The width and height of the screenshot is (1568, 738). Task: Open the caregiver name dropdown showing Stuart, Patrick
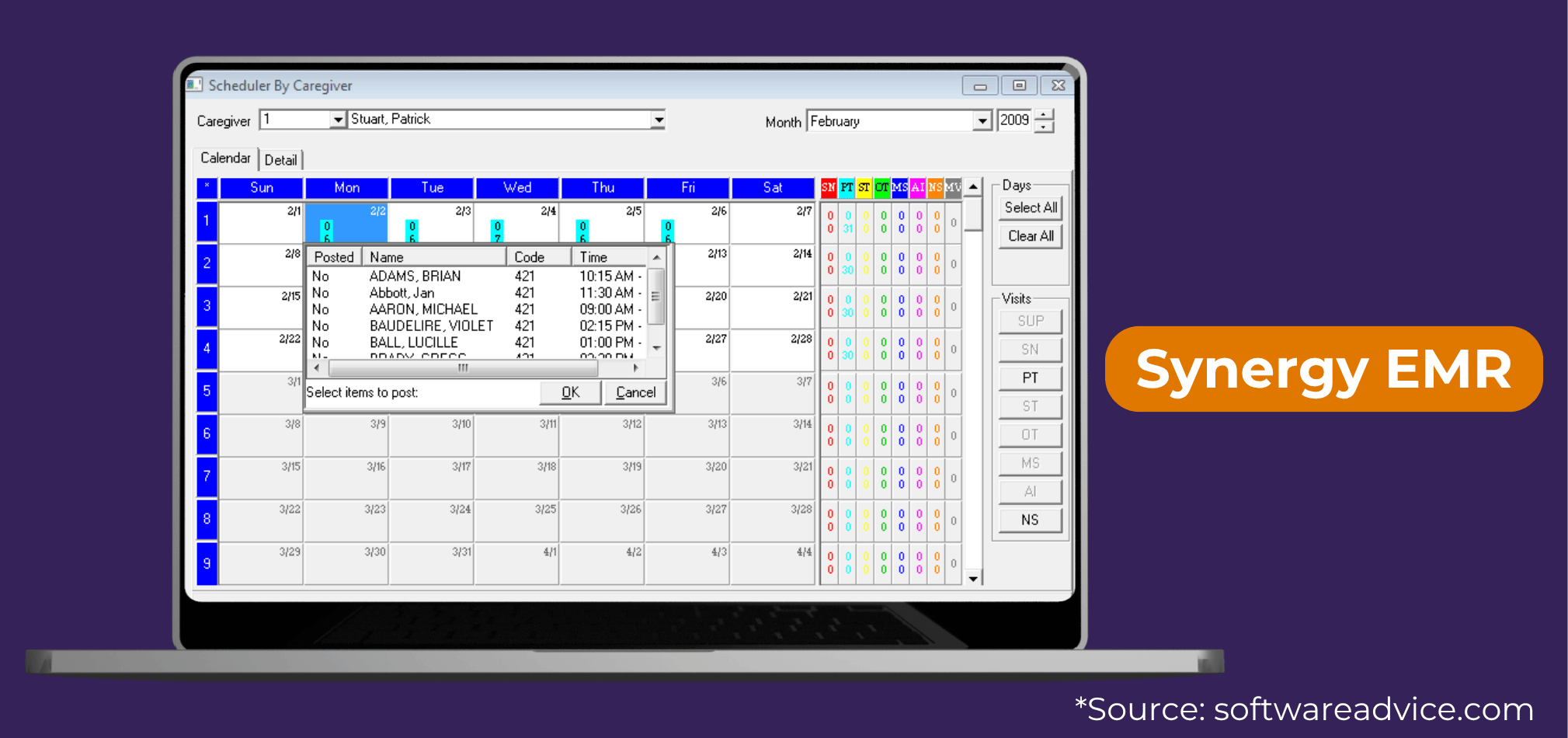pyautogui.click(x=659, y=119)
